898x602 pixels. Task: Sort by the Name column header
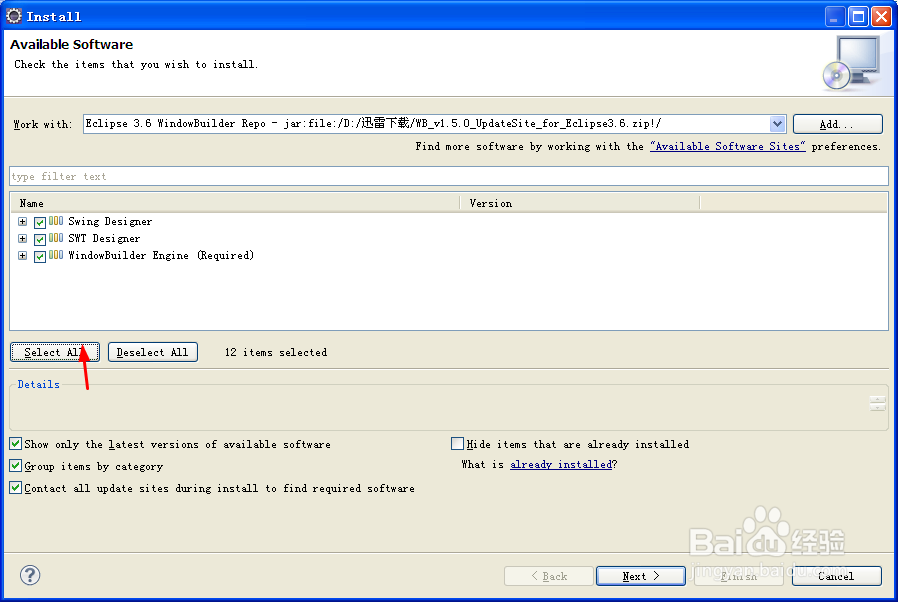pyautogui.click(x=235, y=203)
